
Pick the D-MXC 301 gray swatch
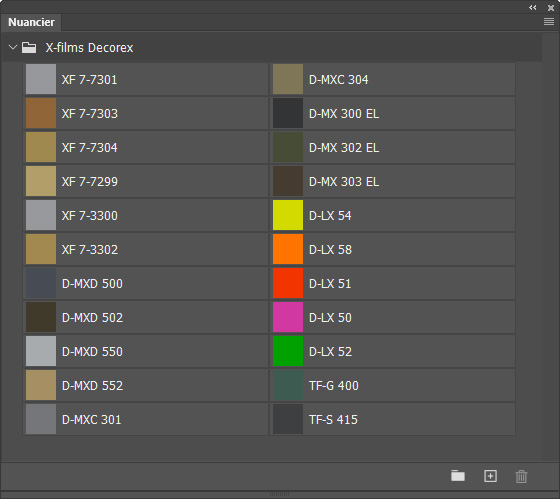pyautogui.click(x=41, y=419)
